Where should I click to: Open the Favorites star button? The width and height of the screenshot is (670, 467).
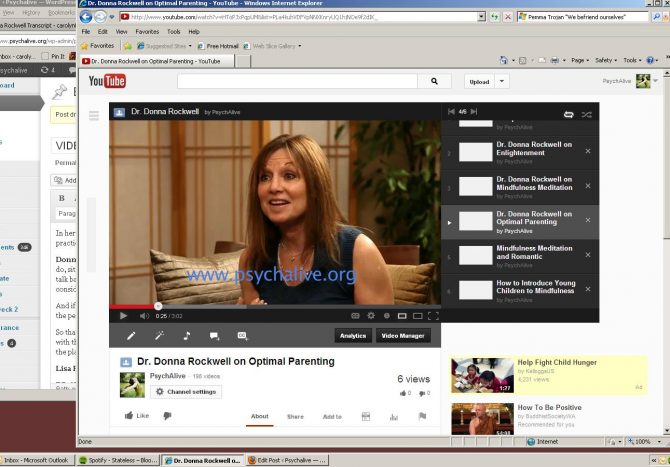tap(98, 46)
